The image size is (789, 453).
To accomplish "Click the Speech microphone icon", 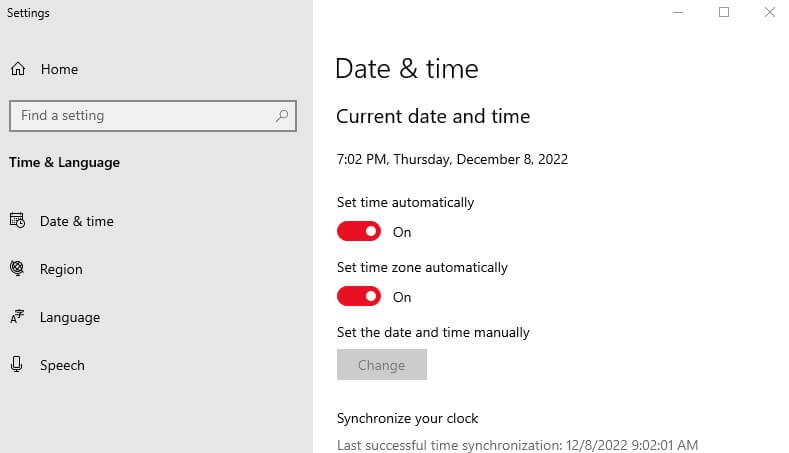I will tap(17, 365).
